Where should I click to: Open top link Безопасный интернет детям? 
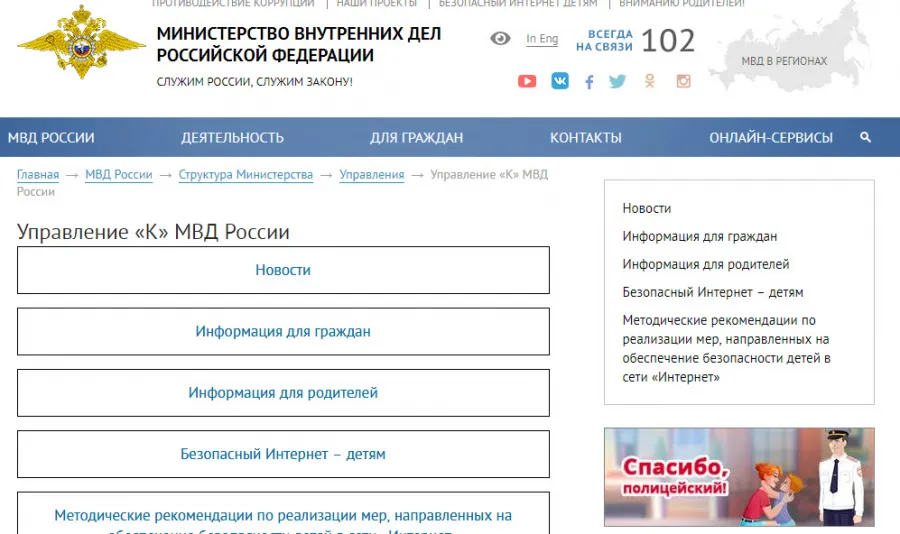click(518, 3)
